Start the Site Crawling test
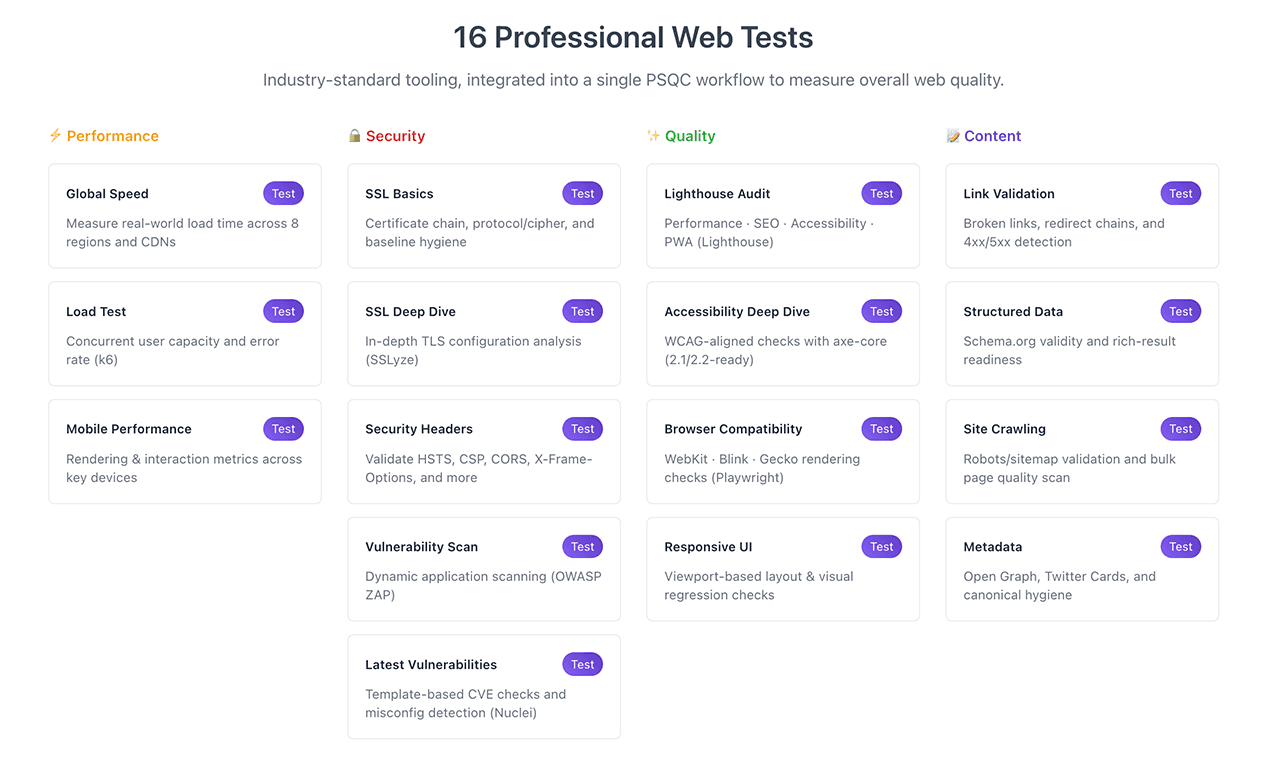 pos(1180,428)
